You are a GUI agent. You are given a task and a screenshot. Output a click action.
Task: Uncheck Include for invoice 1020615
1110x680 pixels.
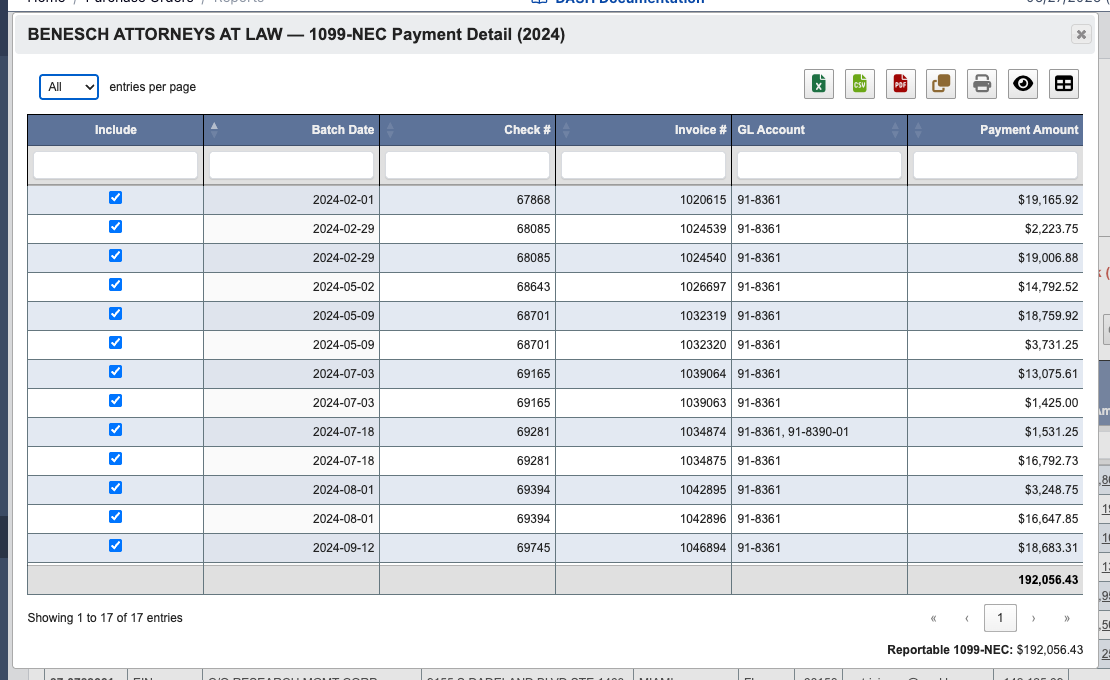[115, 197]
